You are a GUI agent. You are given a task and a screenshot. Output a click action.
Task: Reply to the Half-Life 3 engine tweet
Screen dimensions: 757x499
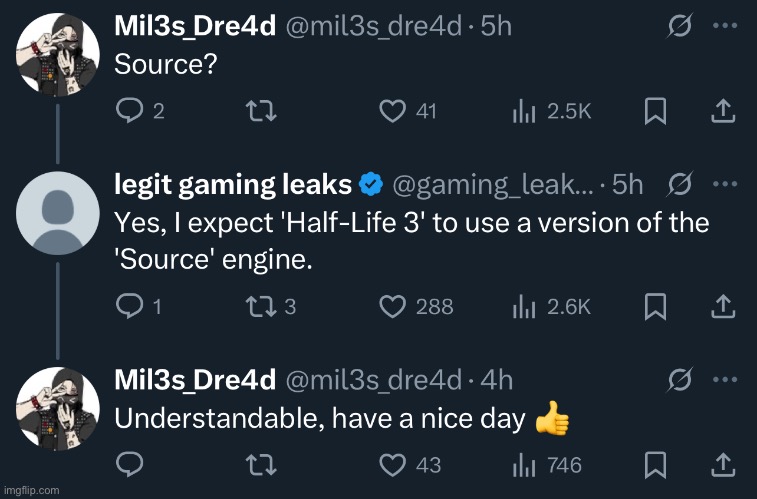point(130,306)
